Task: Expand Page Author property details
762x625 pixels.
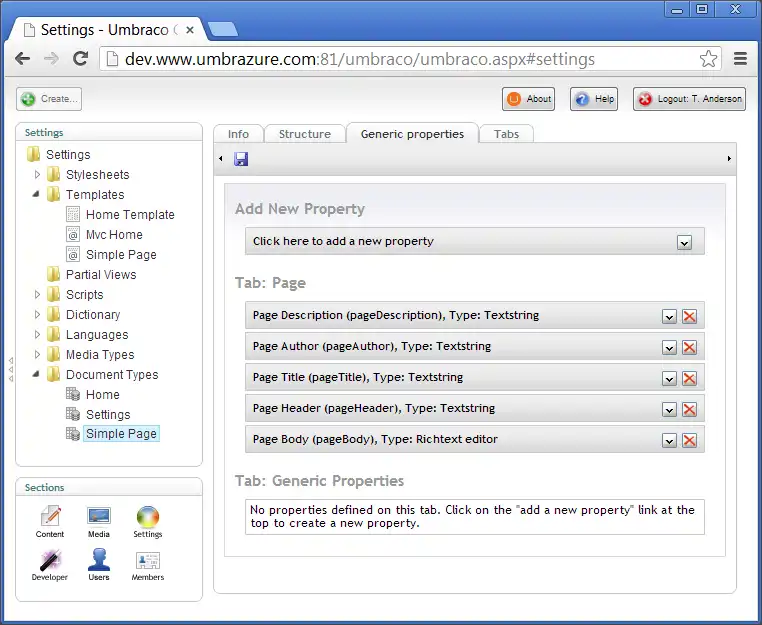Action: click(x=669, y=348)
